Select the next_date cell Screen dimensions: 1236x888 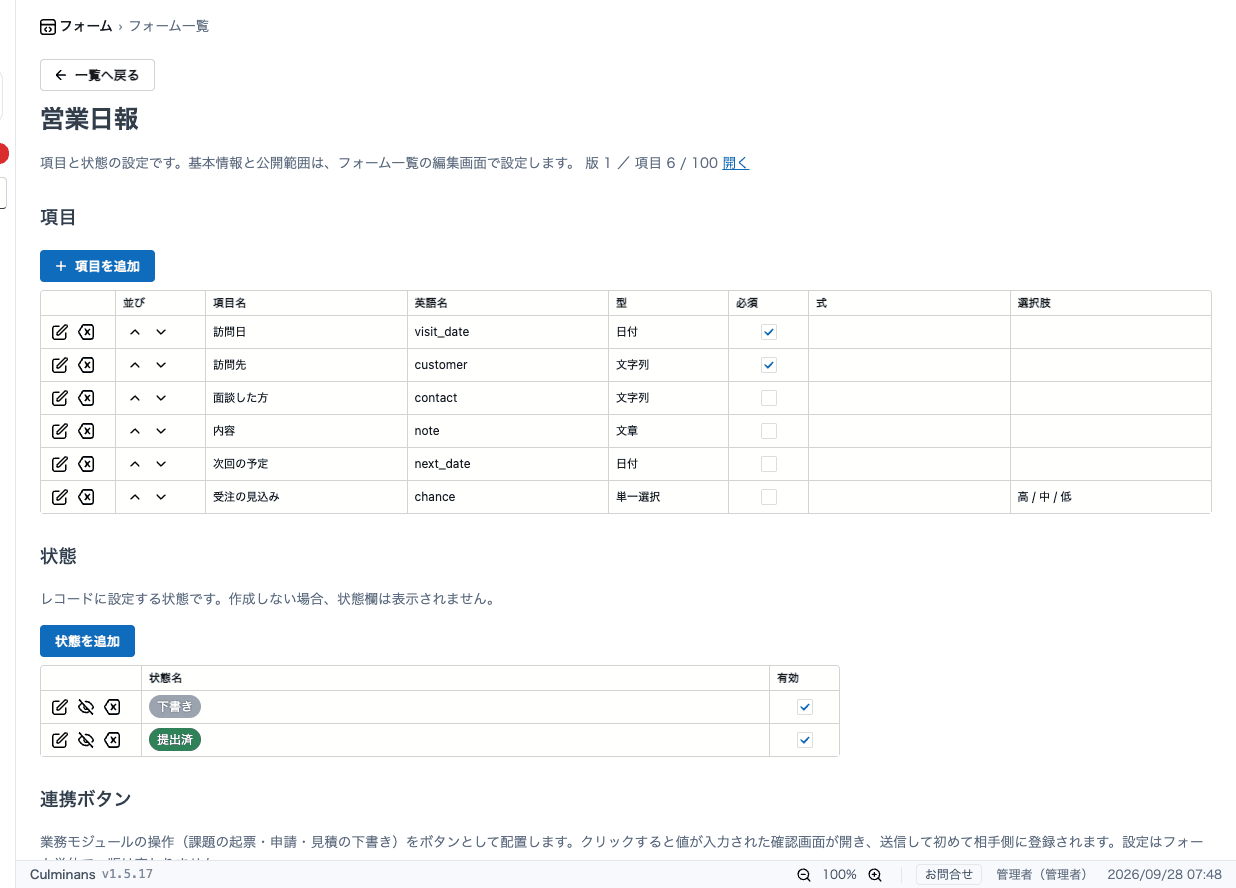point(508,464)
